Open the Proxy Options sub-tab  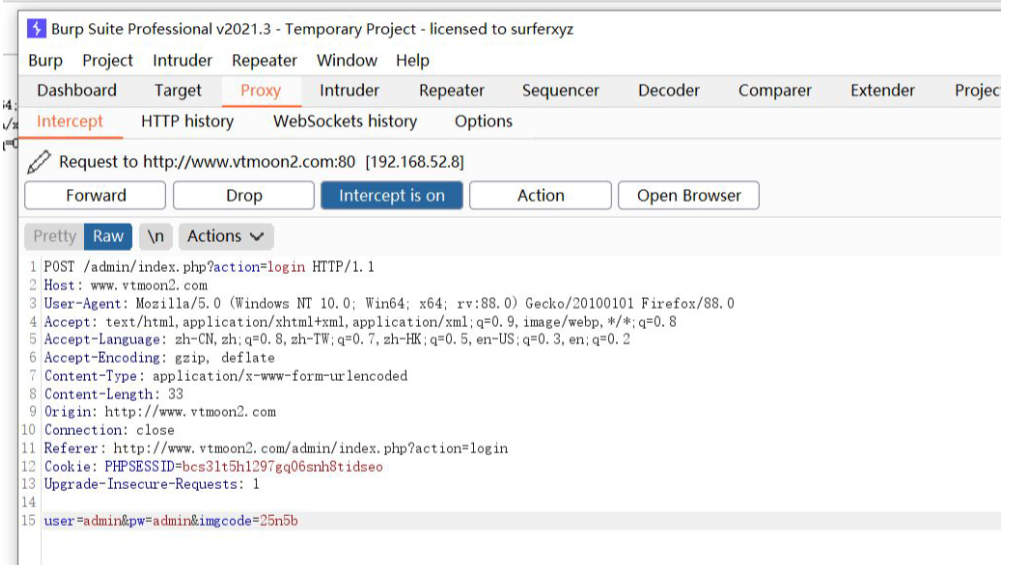tap(483, 121)
